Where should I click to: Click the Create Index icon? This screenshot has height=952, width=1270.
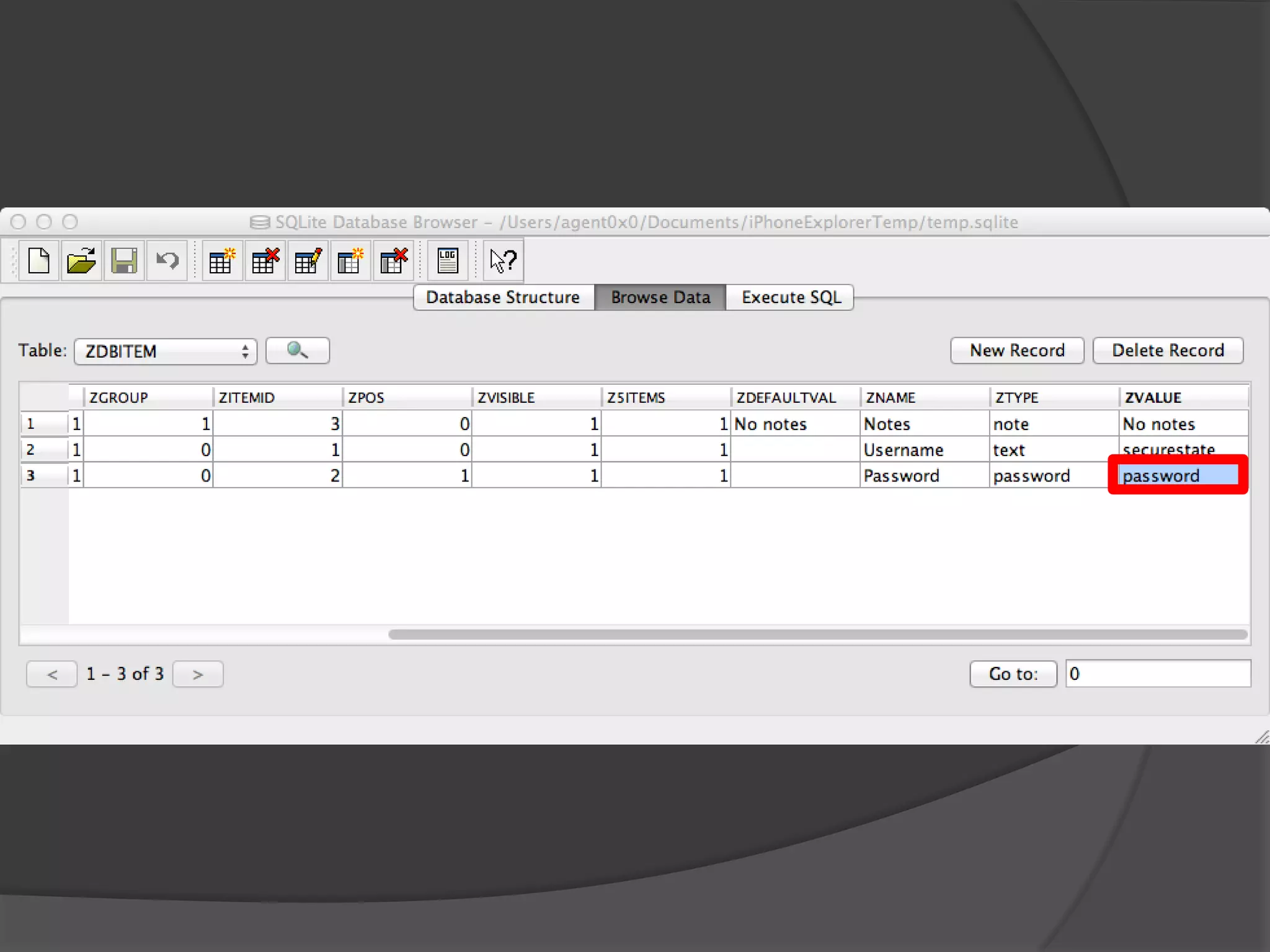click(x=350, y=261)
